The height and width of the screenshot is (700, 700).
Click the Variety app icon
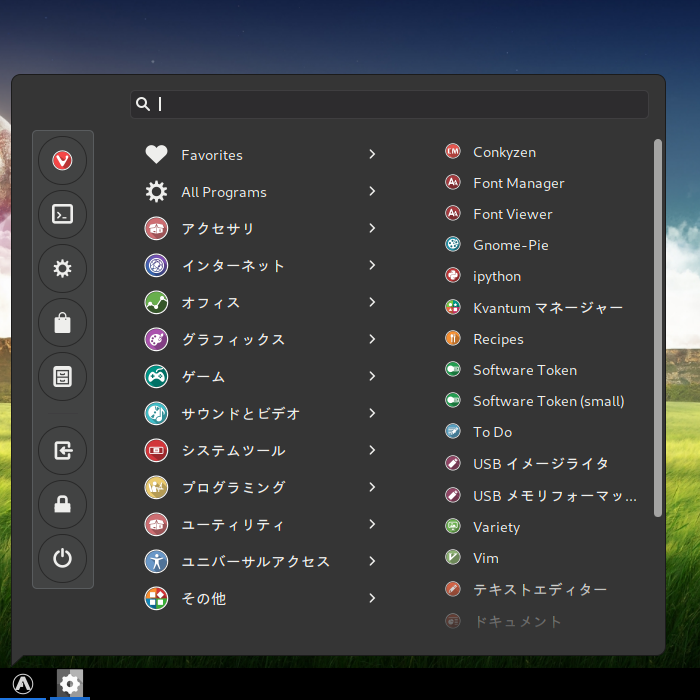pos(453,526)
